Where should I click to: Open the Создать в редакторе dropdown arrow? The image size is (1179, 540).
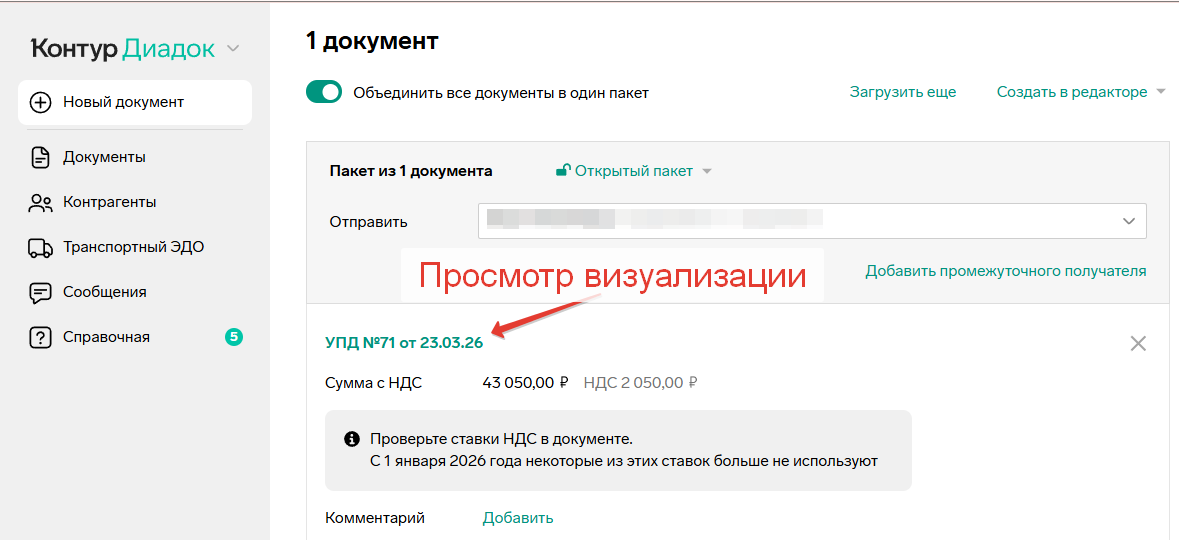[1159, 93]
